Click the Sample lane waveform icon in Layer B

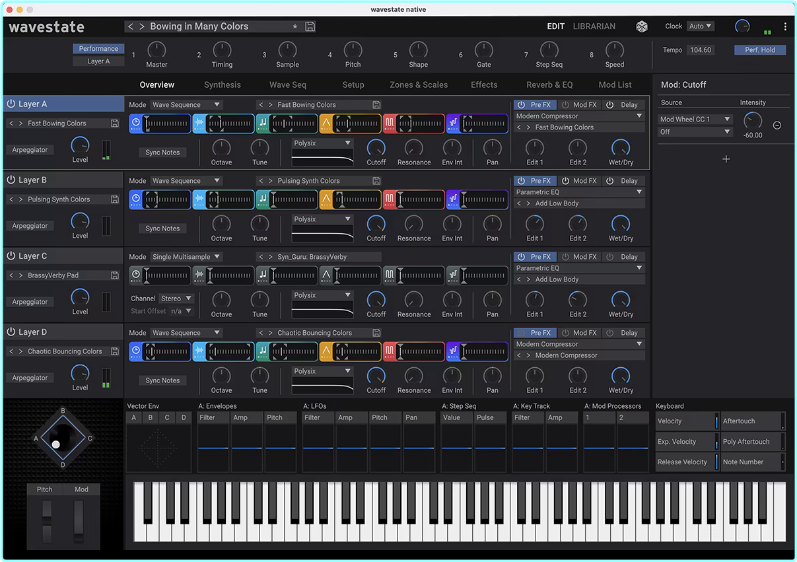point(199,199)
